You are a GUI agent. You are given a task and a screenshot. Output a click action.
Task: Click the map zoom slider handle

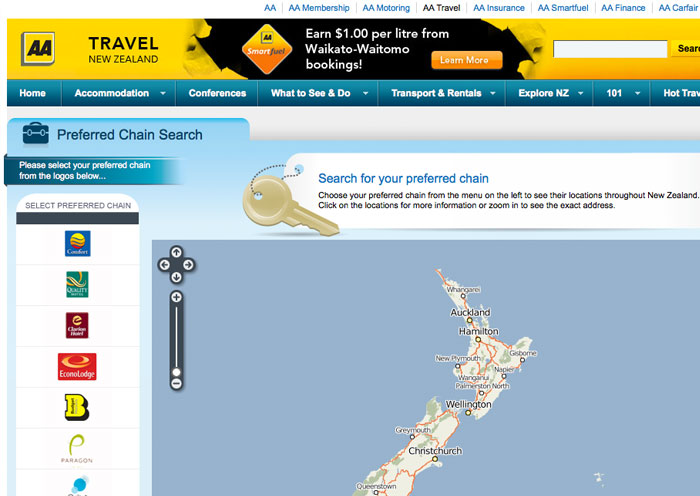click(x=176, y=372)
